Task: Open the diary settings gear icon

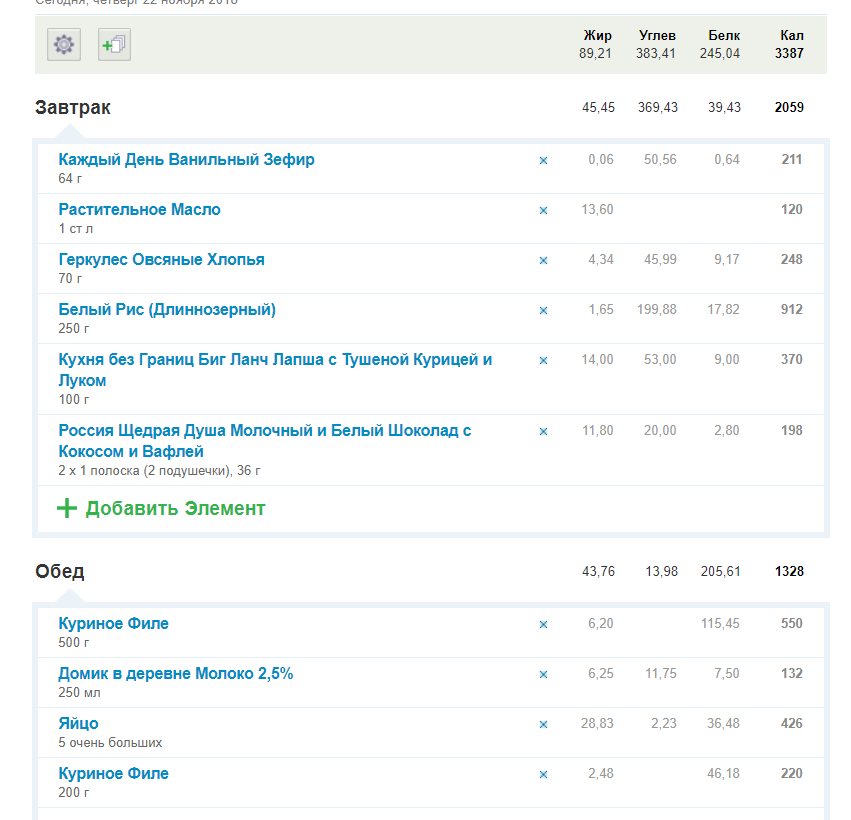Action: tap(64, 45)
